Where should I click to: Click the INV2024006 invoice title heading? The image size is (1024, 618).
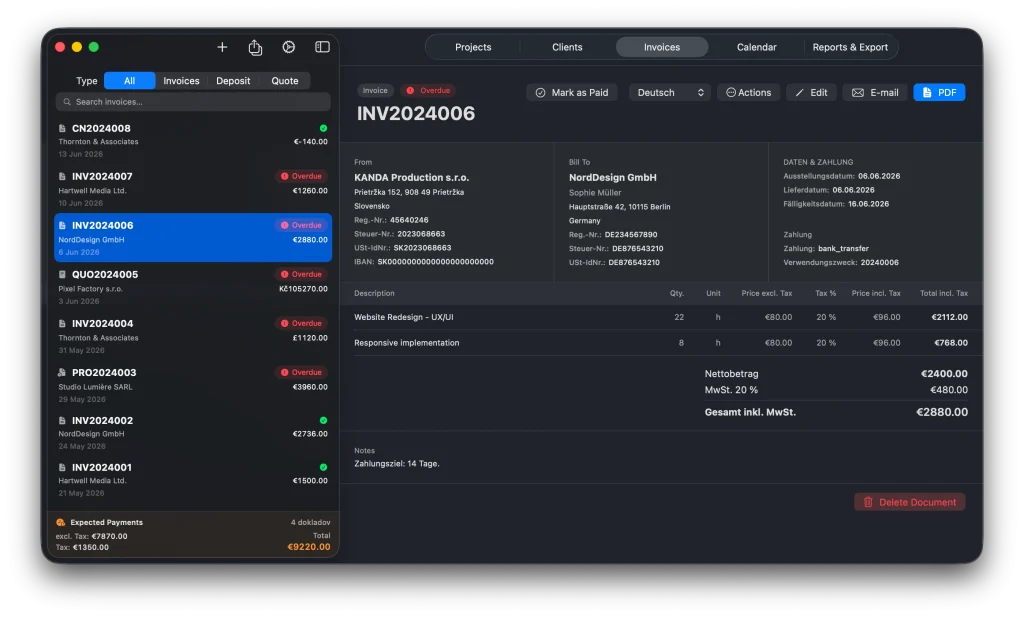tap(415, 114)
